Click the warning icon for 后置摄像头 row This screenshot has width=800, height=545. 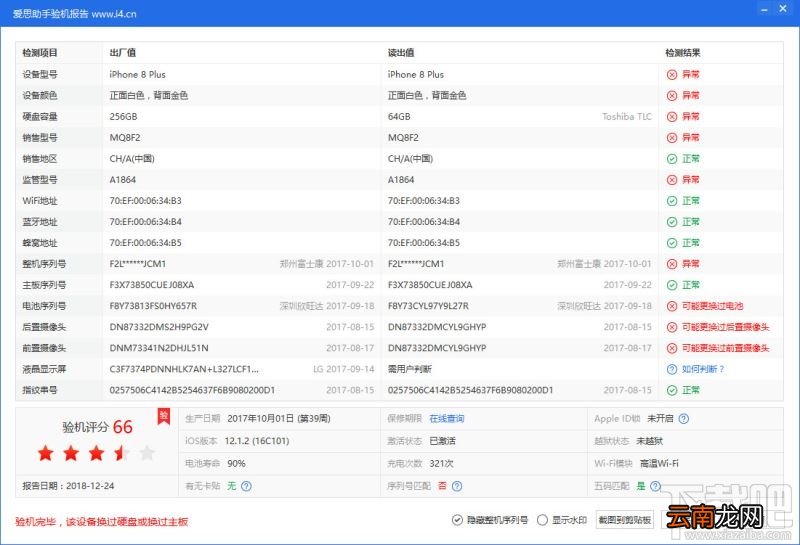coord(672,327)
